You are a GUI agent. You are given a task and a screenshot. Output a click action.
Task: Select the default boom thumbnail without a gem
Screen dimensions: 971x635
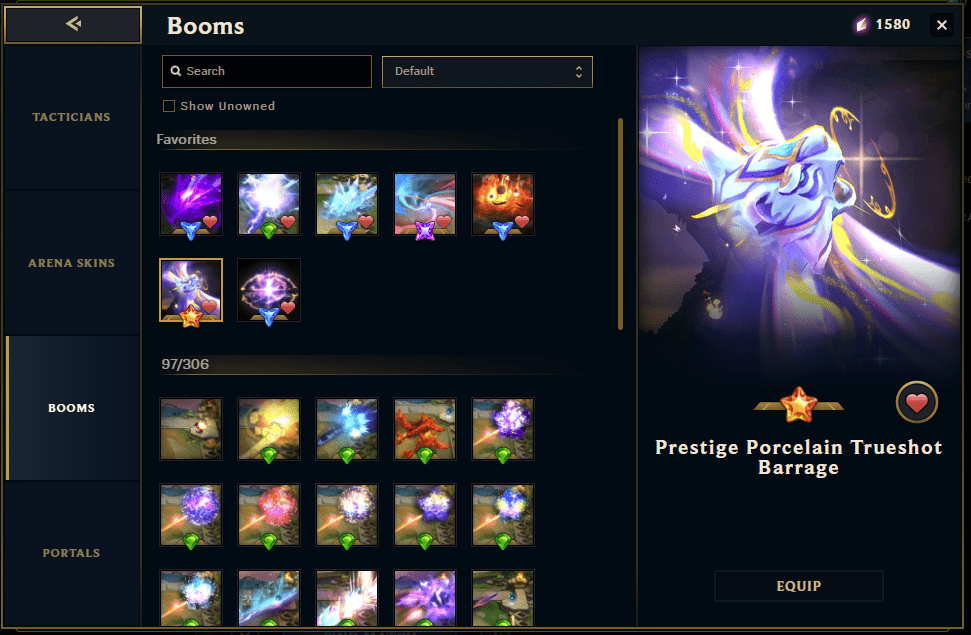(x=191, y=429)
